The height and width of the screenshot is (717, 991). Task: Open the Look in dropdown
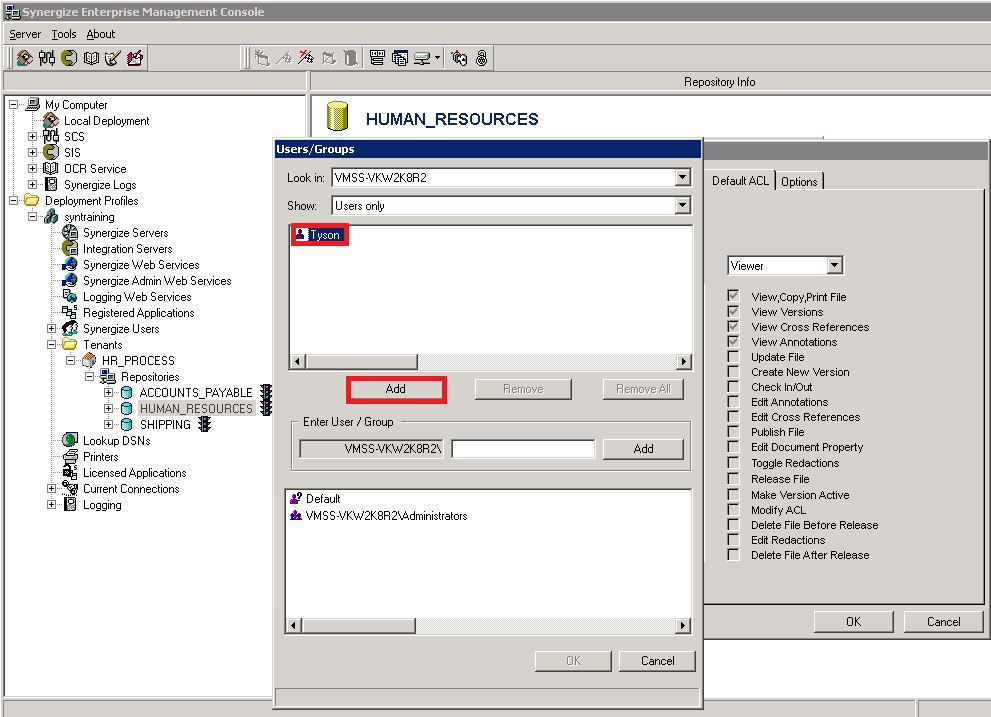pos(683,178)
